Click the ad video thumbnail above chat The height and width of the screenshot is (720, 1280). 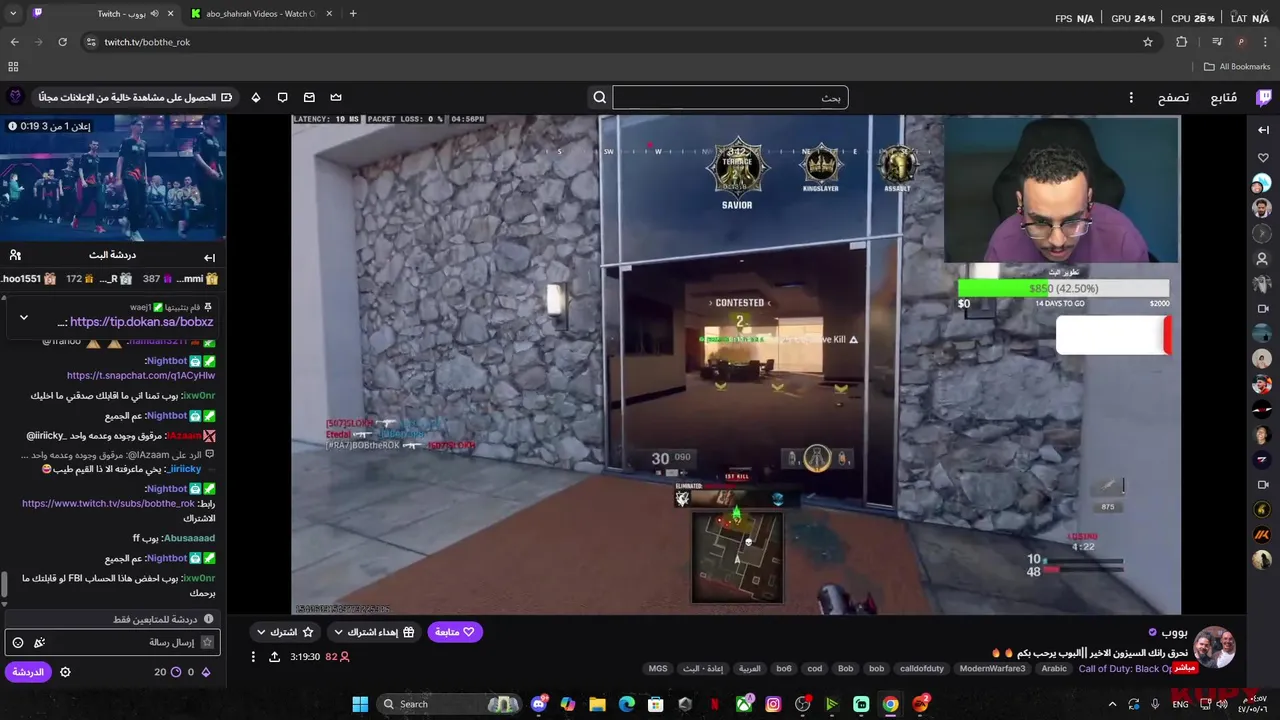(113, 178)
